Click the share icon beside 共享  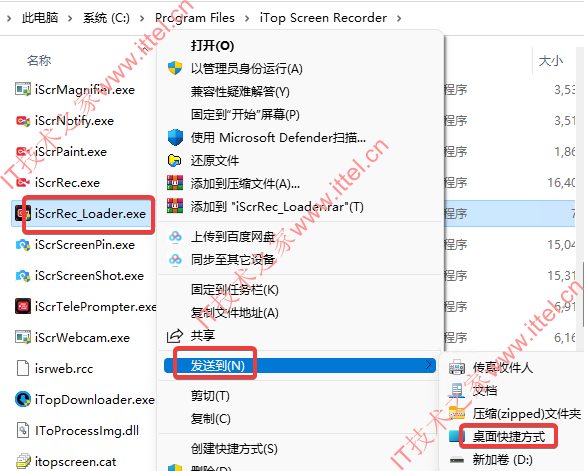click(175, 336)
